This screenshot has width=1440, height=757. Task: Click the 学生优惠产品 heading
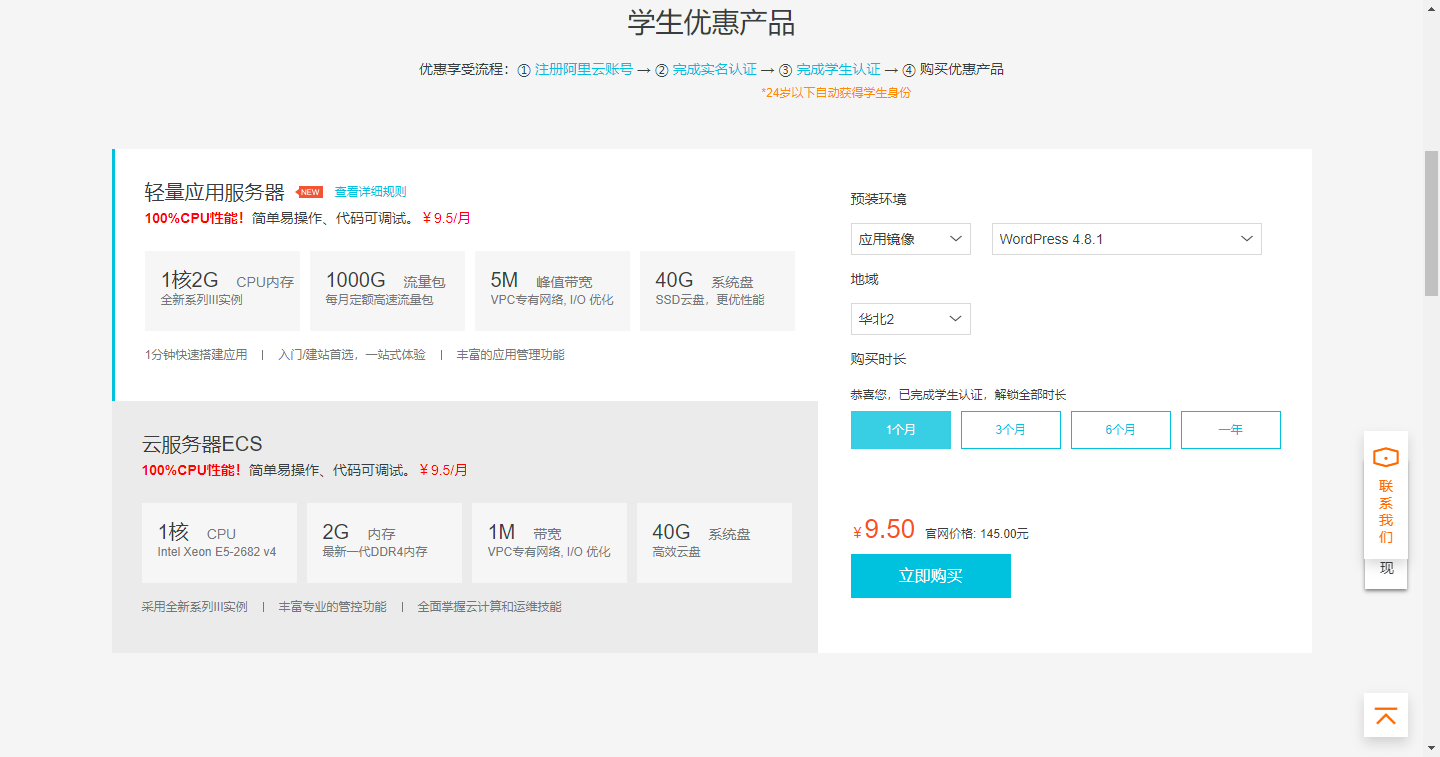click(x=712, y=22)
